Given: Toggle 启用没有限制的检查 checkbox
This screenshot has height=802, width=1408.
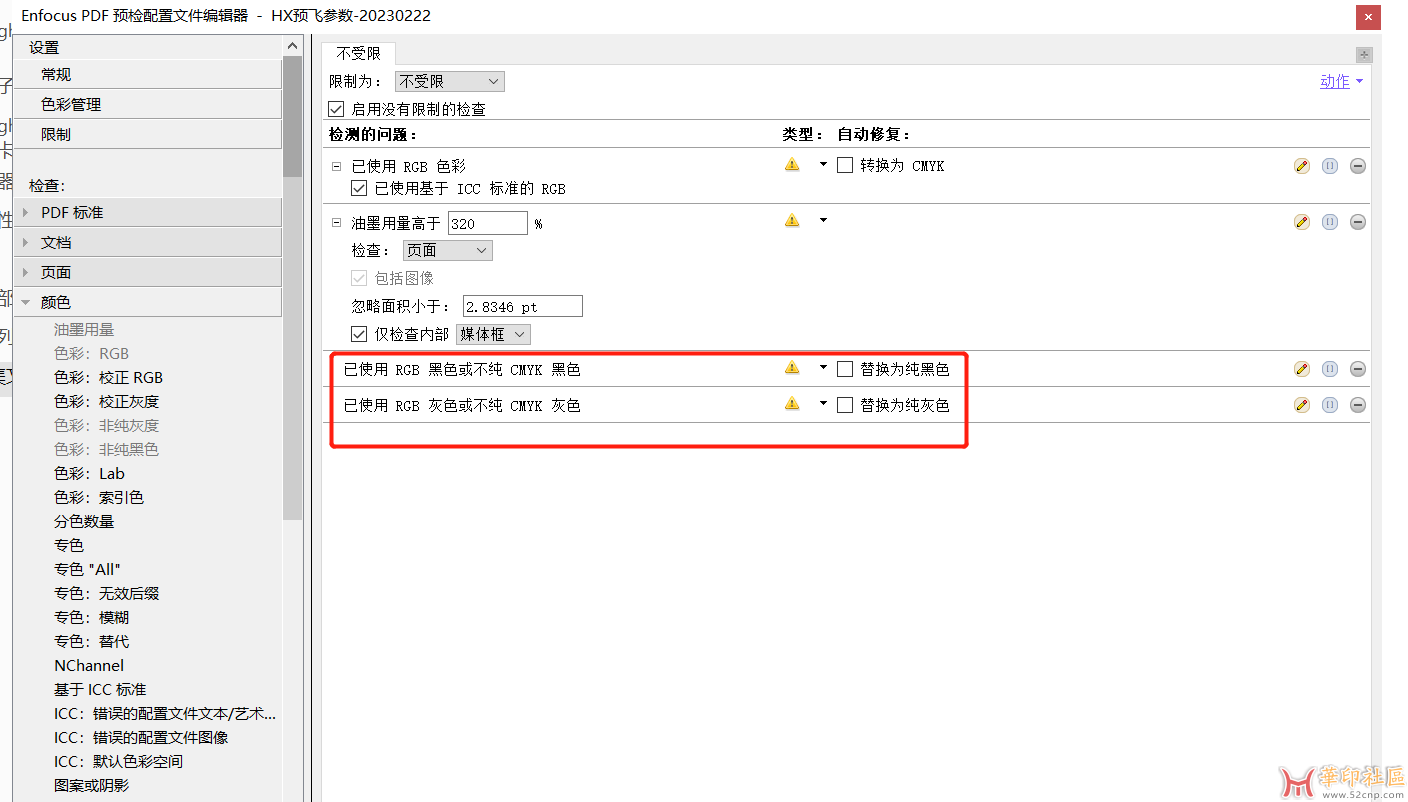Looking at the screenshot, I should pos(336,109).
